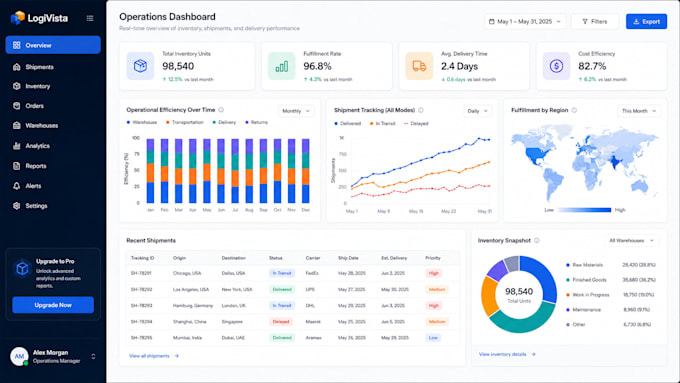Open the Overview menu item
The width and height of the screenshot is (680, 383).
[53, 45]
